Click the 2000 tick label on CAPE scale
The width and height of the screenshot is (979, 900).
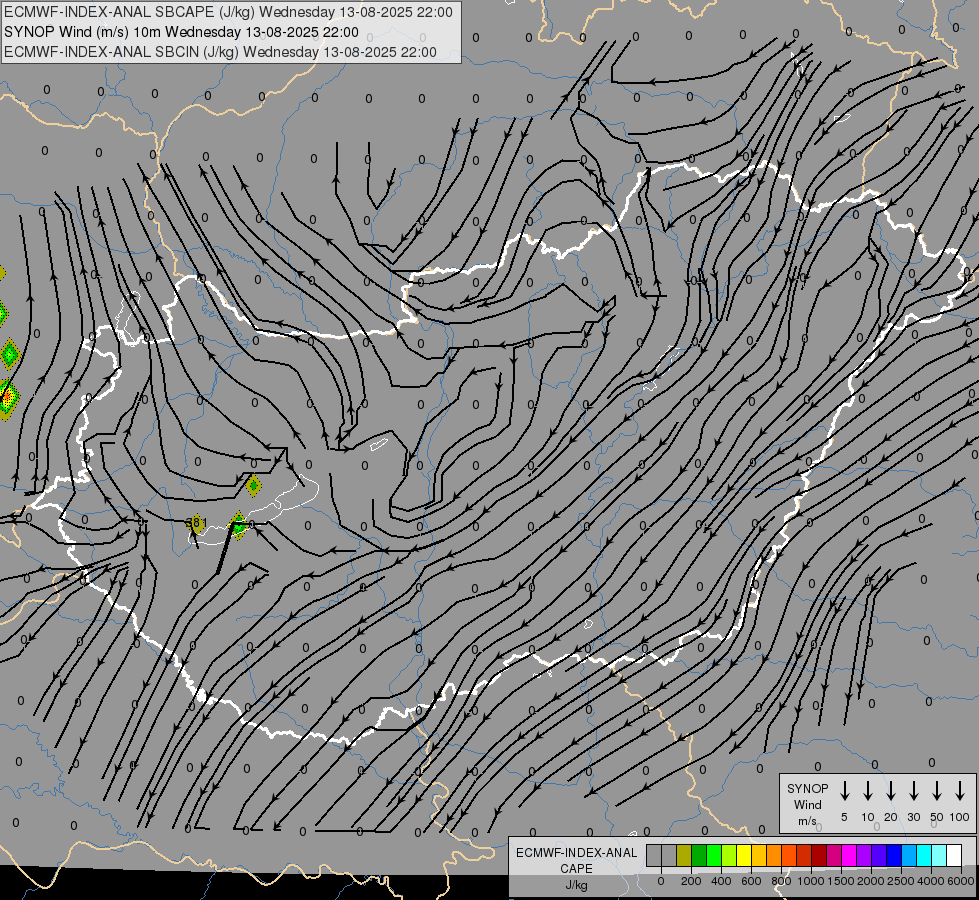tap(870, 881)
